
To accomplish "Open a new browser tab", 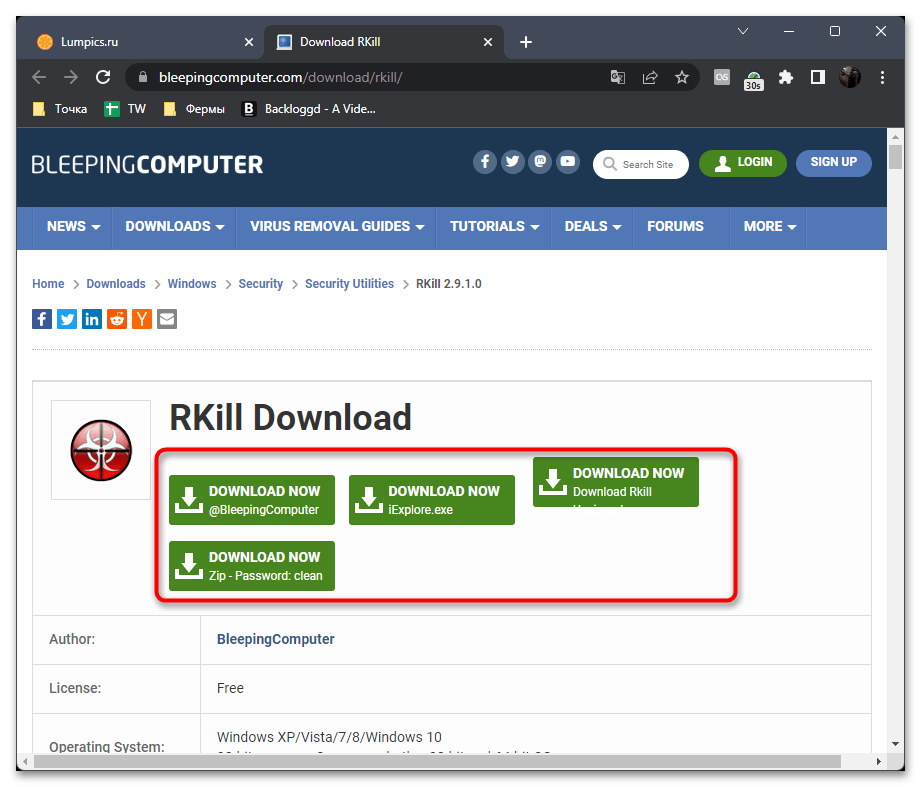I will tap(526, 42).
